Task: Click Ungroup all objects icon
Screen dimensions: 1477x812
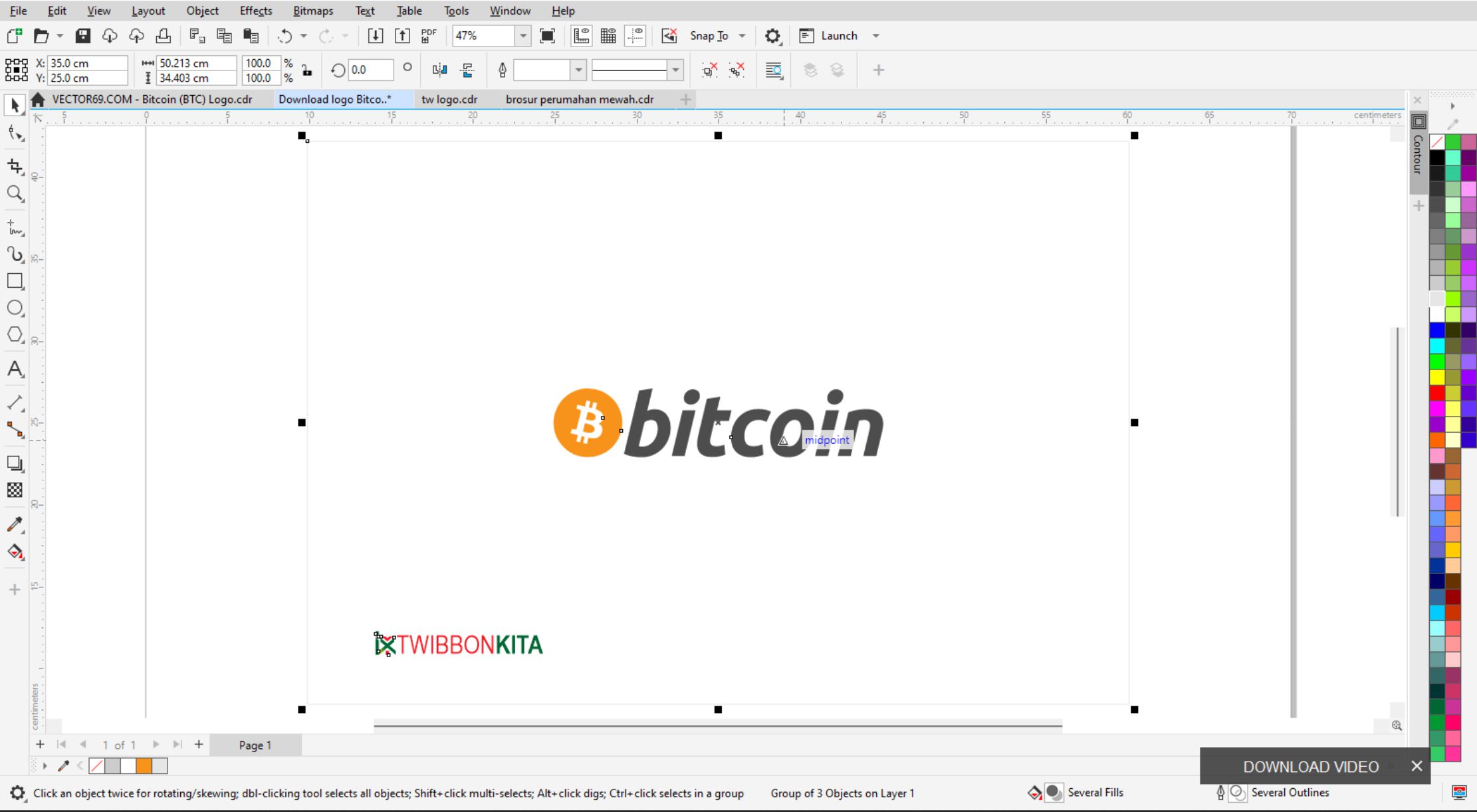Action: point(737,70)
